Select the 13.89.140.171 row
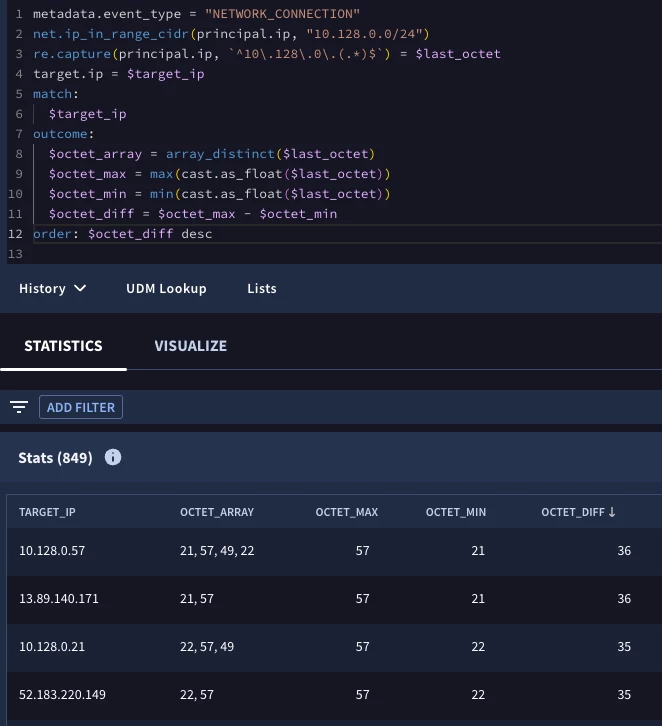The width and height of the screenshot is (662, 726). click(x=334, y=599)
